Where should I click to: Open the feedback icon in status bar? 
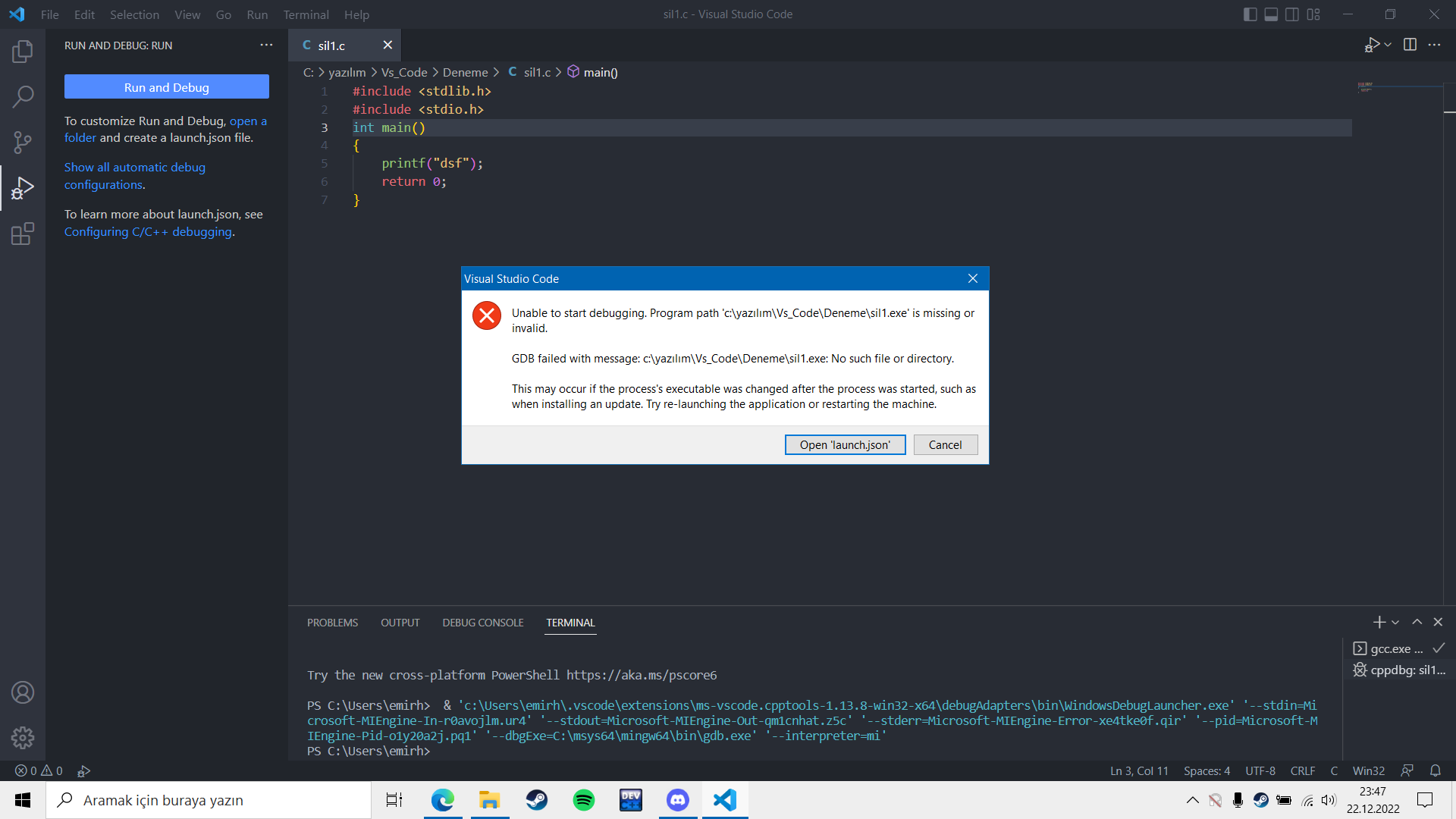1407,770
